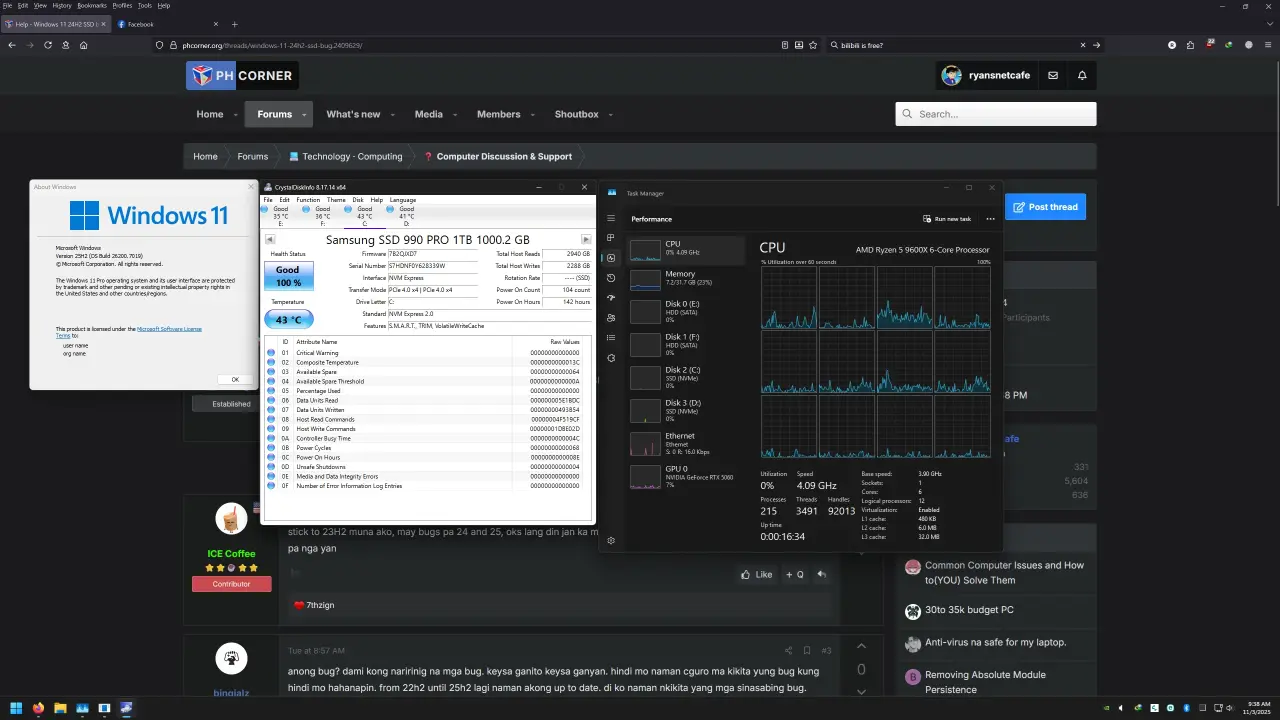Select GPU 0 in Task Manager performance list
The height and width of the screenshot is (720, 1280).
tap(687, 475)
